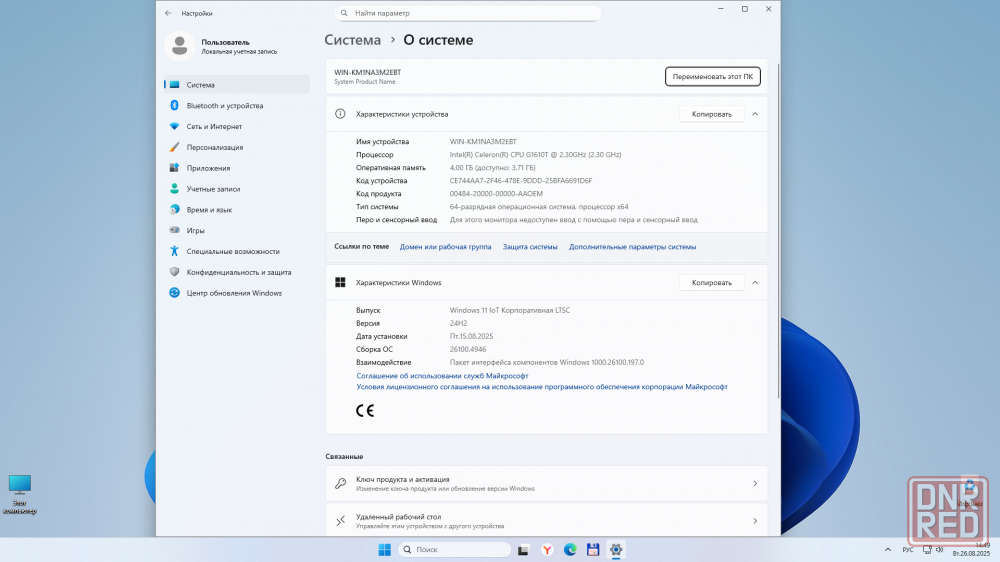The height and width of the screenshot is (562, 1000).
Task: Copy device specifications with Копировать
Action: 712,114
